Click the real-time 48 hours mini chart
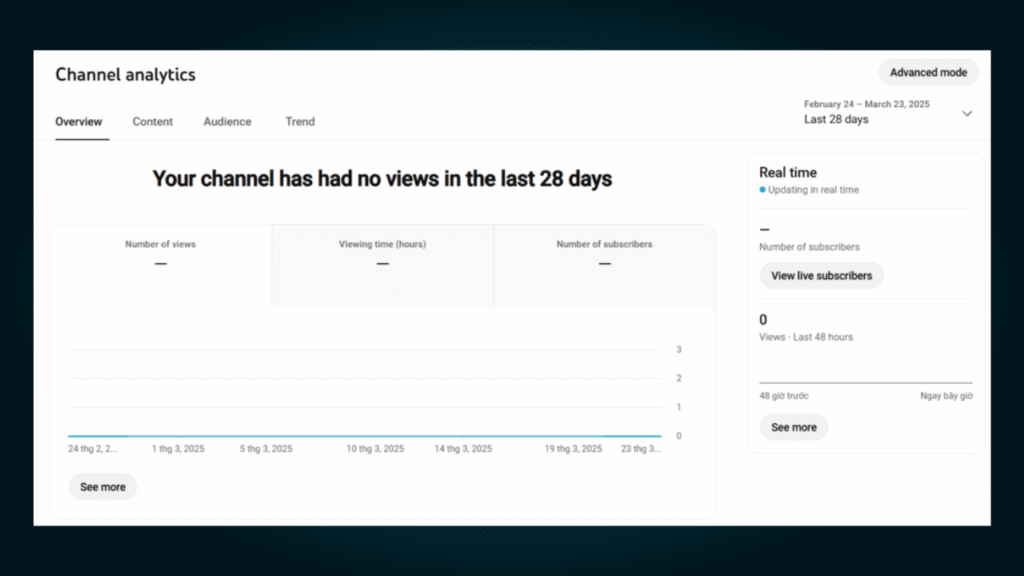Screen dimensions: 1024x576 pyautogui.click(x=865, y=370)
